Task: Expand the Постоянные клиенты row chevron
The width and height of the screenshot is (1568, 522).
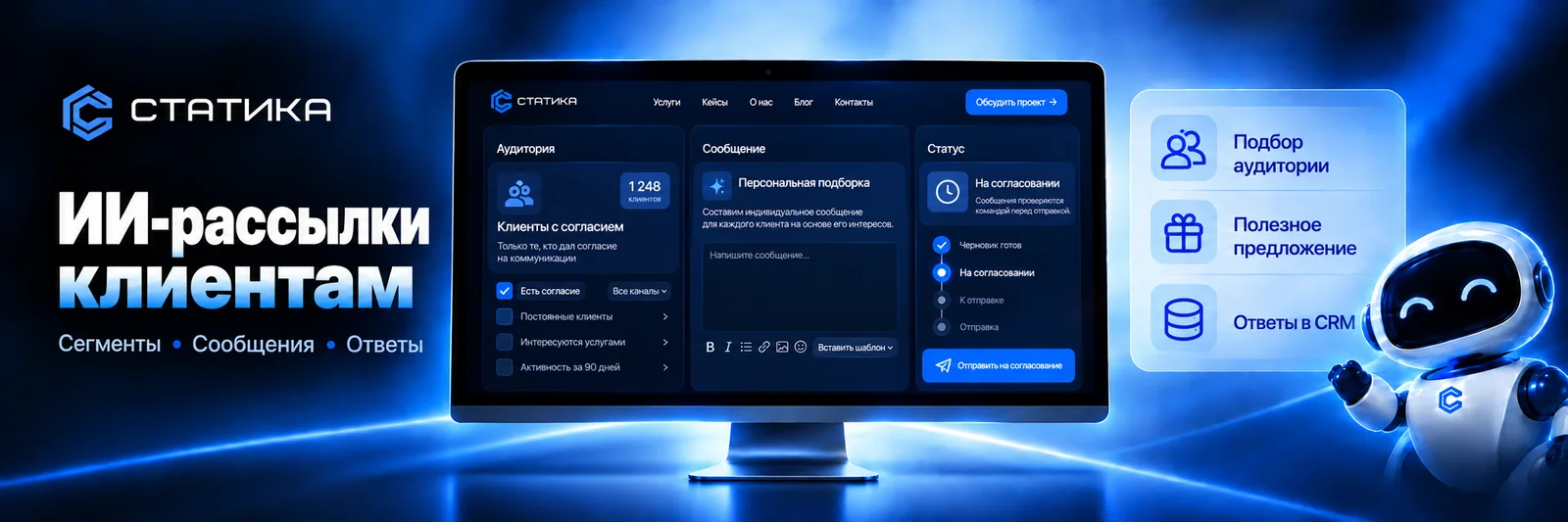Action: pyautogui.click(x=665, y=316)
